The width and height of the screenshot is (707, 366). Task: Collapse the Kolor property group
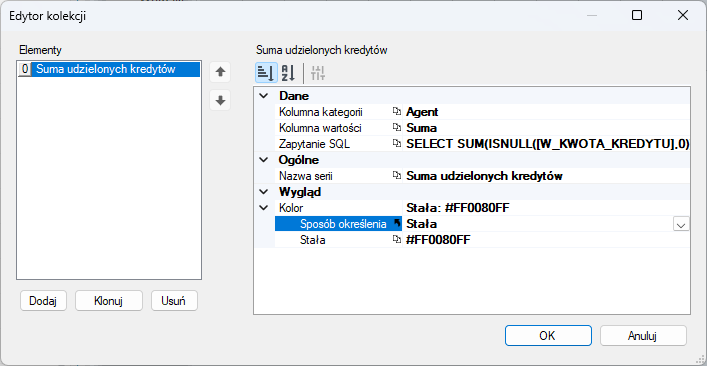(264, 208)
